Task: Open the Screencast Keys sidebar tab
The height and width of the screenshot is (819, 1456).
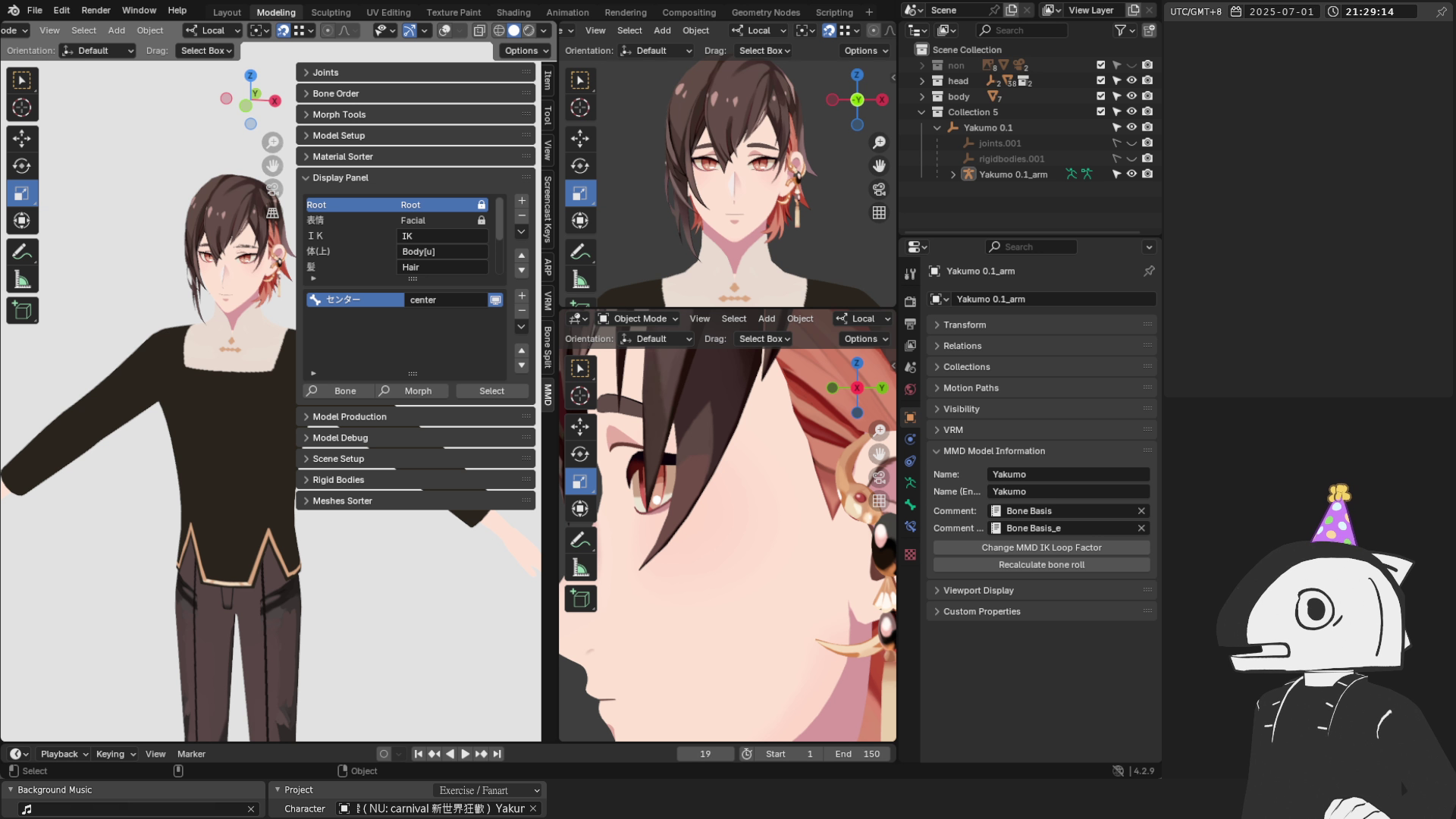Action: tap(548, 209)
